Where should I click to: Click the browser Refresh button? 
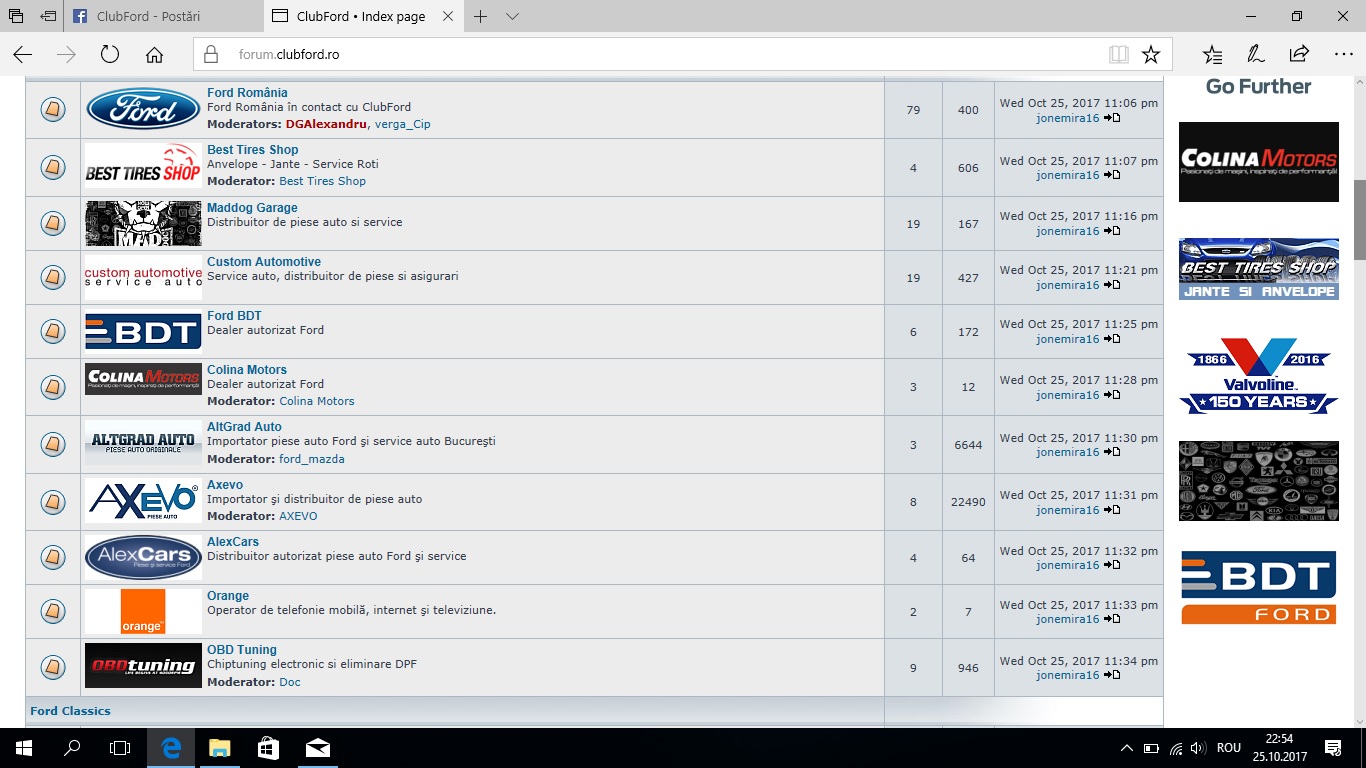(110, 55)
